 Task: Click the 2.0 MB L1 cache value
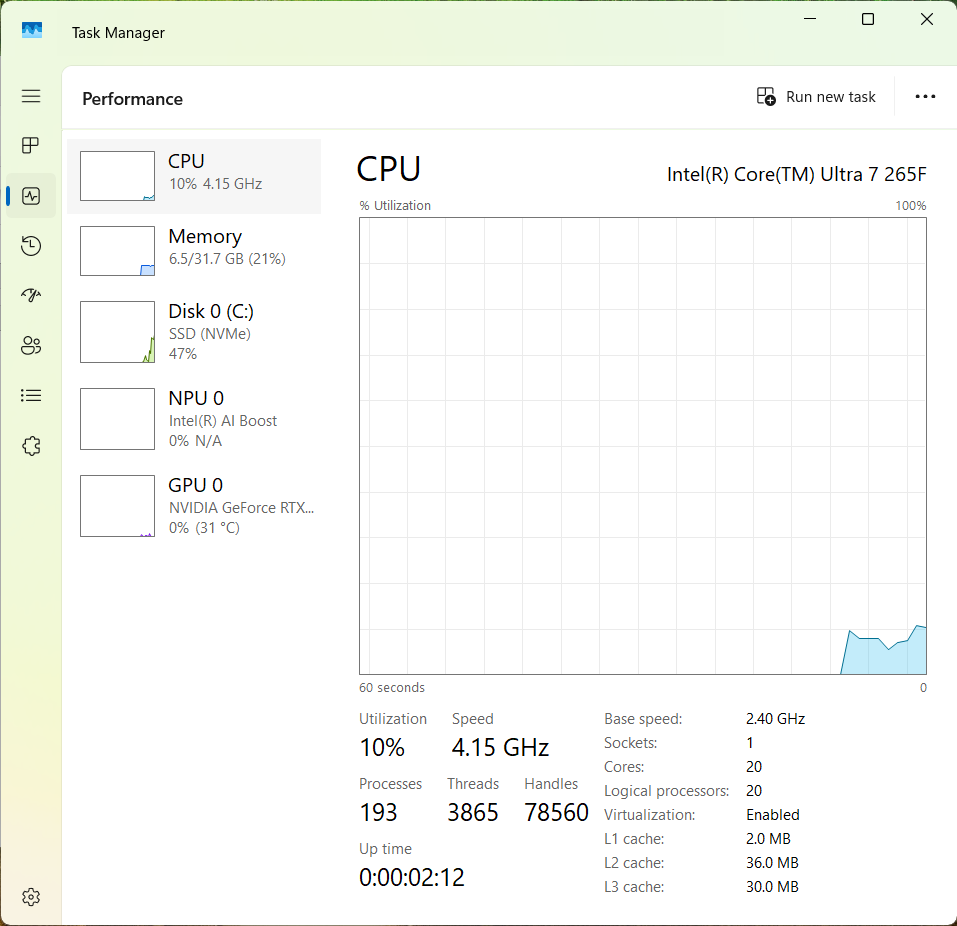click(x=768, y=839)
